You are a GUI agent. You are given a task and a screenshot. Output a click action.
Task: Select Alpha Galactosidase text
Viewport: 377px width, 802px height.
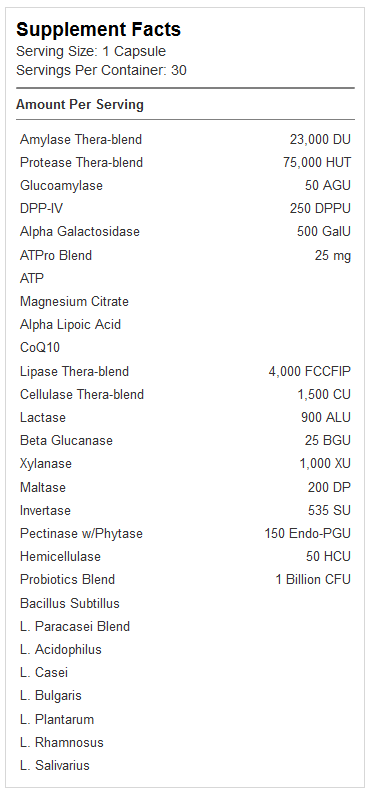tap(80, 232)
